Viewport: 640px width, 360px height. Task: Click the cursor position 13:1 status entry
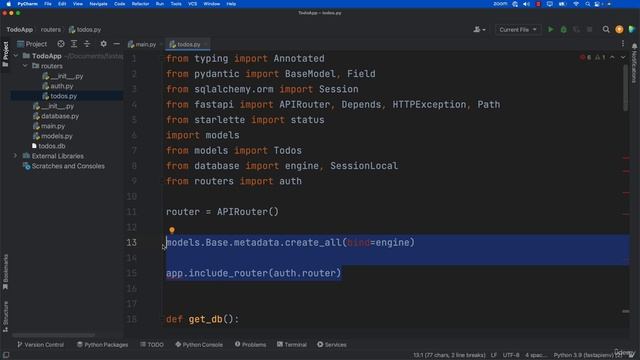coord(449,355)
